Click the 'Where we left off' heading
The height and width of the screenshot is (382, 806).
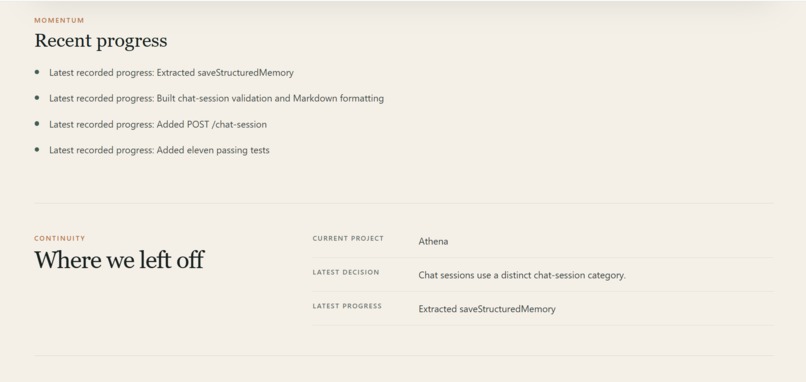point(119,260)
